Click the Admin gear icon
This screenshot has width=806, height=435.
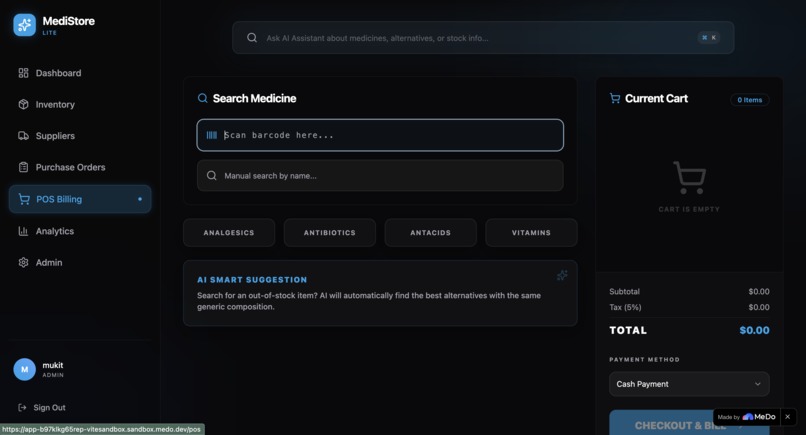23,262
